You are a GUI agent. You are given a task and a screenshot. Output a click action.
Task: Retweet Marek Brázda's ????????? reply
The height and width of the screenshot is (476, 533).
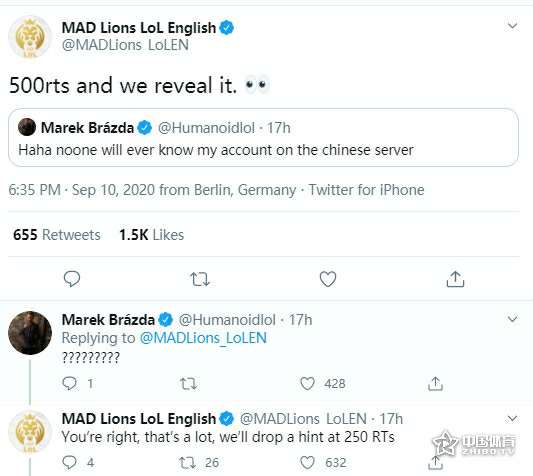tap(188, 384)
